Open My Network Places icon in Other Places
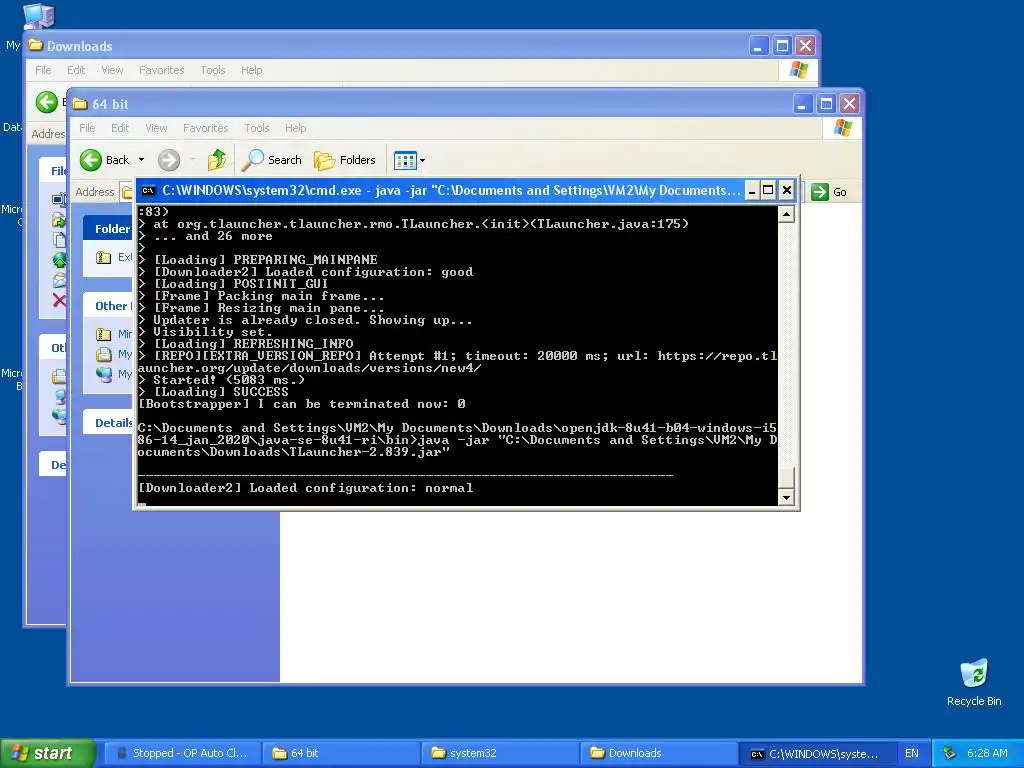Screen dimensions: 1024x768 tap(103, 374)
